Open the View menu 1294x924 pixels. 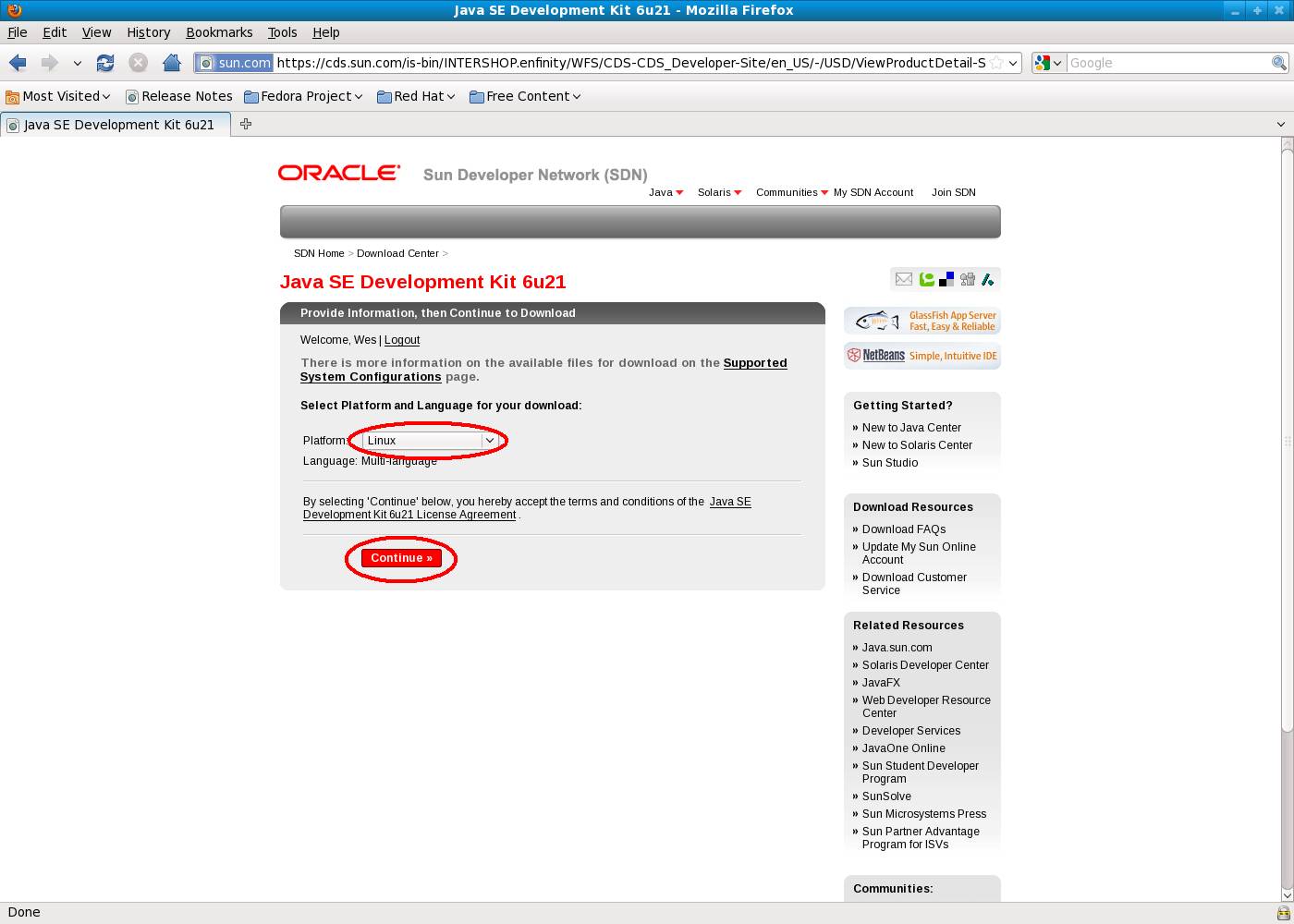pos(96,32)
